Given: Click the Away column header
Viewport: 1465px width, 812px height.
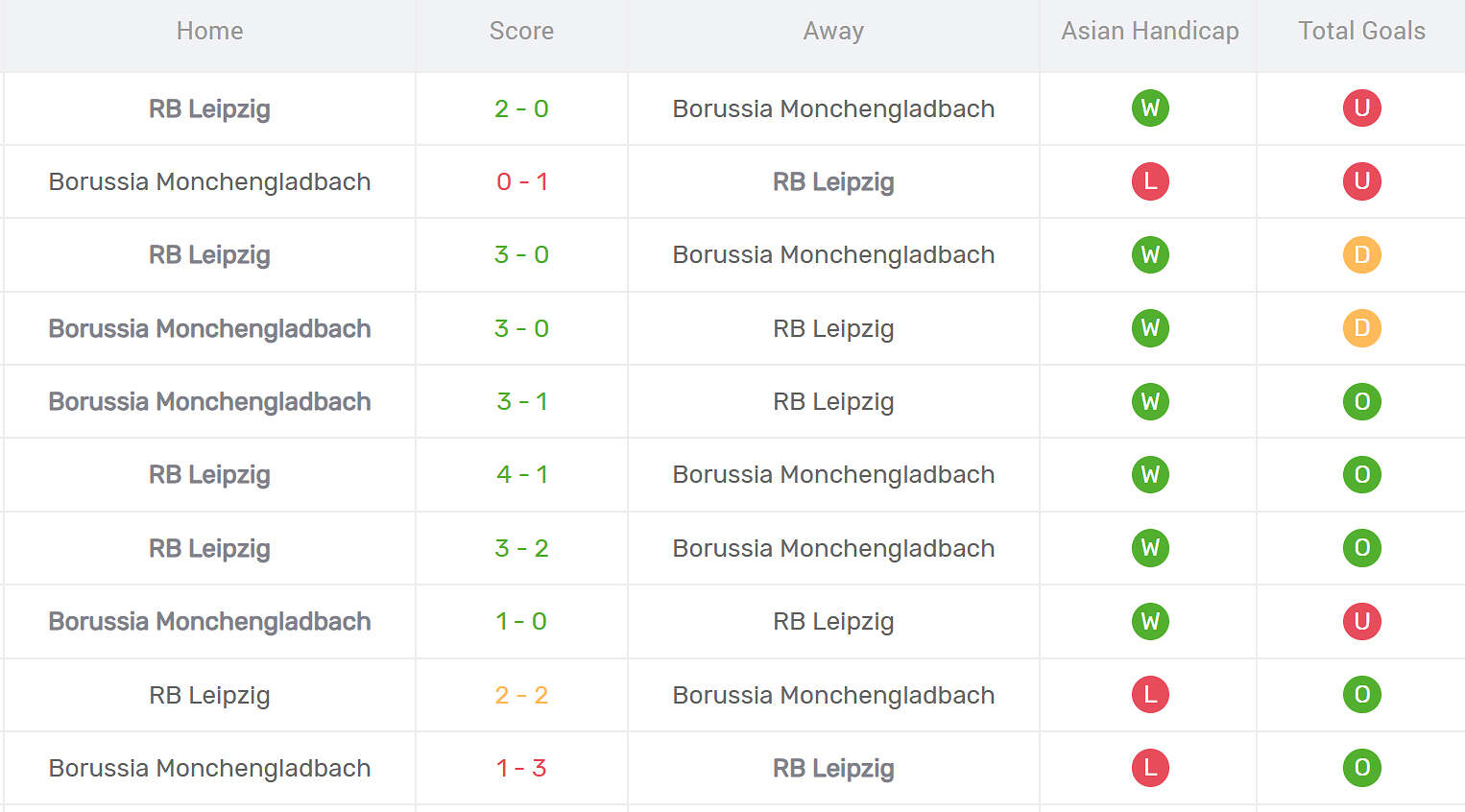Looking at the screenshot, I should (x=833, y=32).
